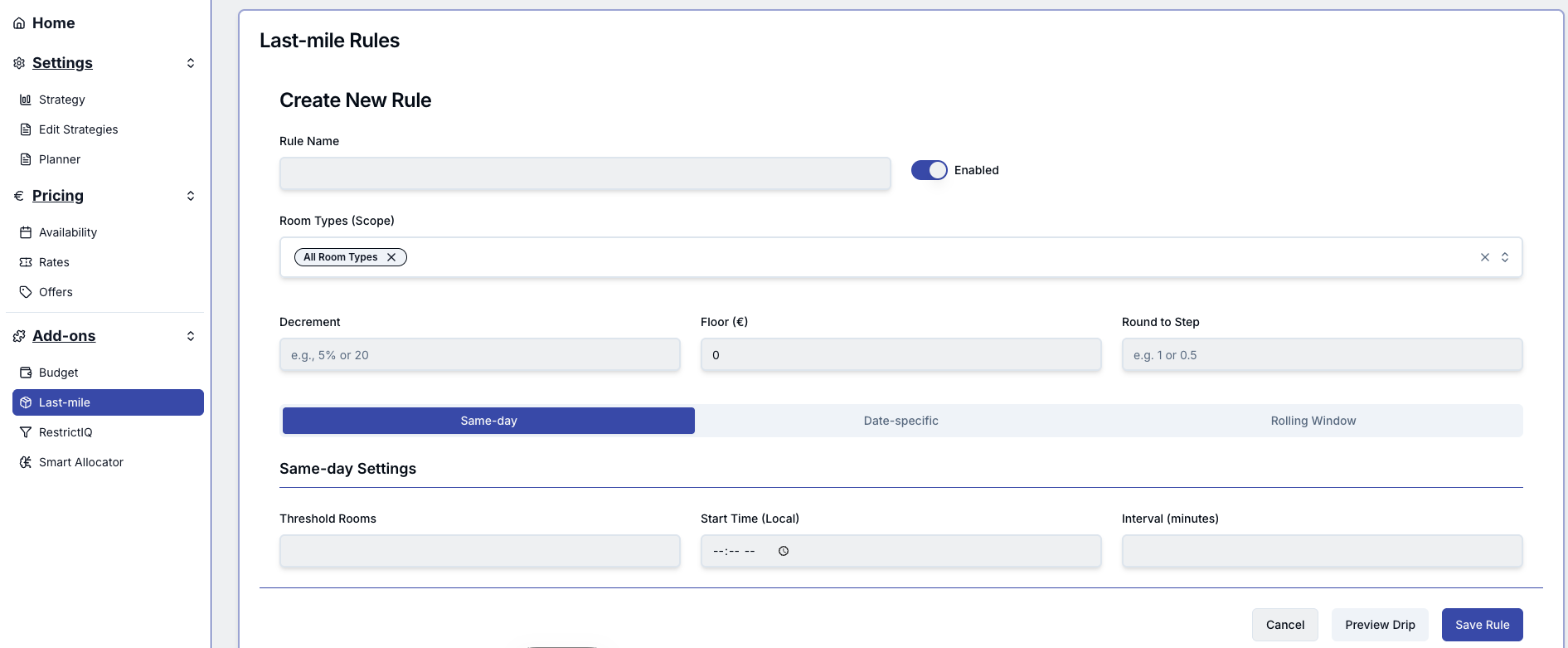The height and width of the screenshot is (648, 1568).
Task: Click the Offers tag icon
Action: [26, 292]
